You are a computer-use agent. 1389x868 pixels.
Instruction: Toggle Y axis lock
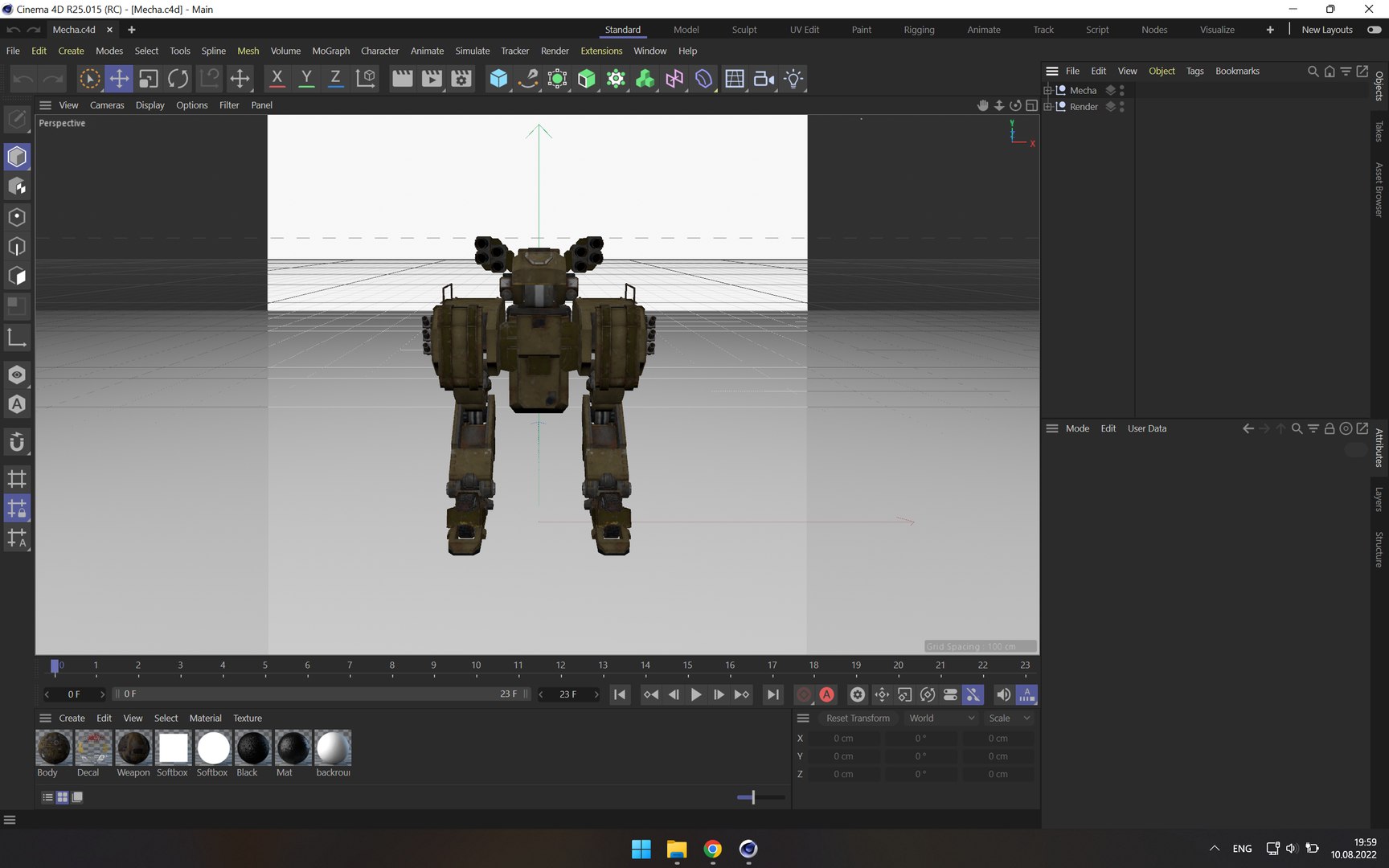pyautogui.click(x=306, y=79)
